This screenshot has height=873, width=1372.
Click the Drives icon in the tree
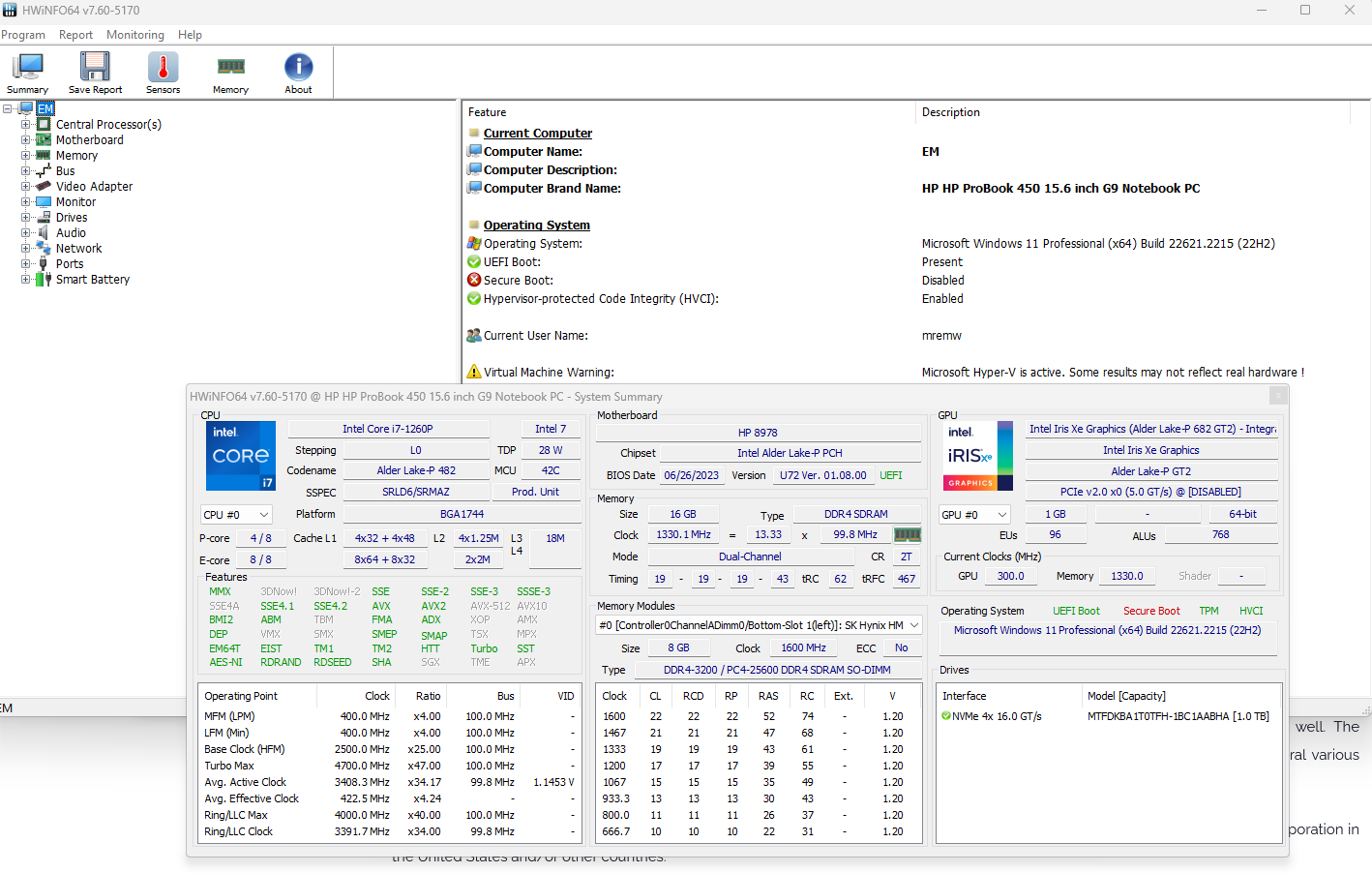pos(44,218)
